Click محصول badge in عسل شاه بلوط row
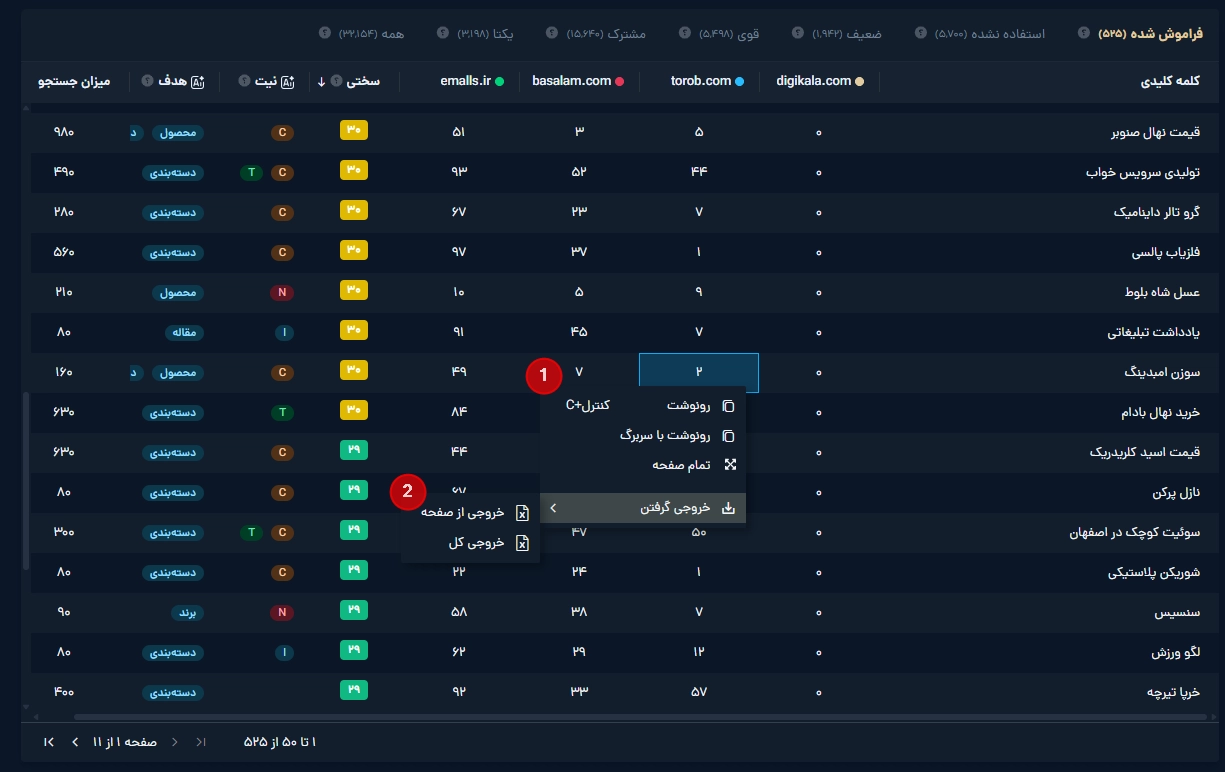Image resolution: width=1225 pixels, height=772 pixels. coord(180,293)
